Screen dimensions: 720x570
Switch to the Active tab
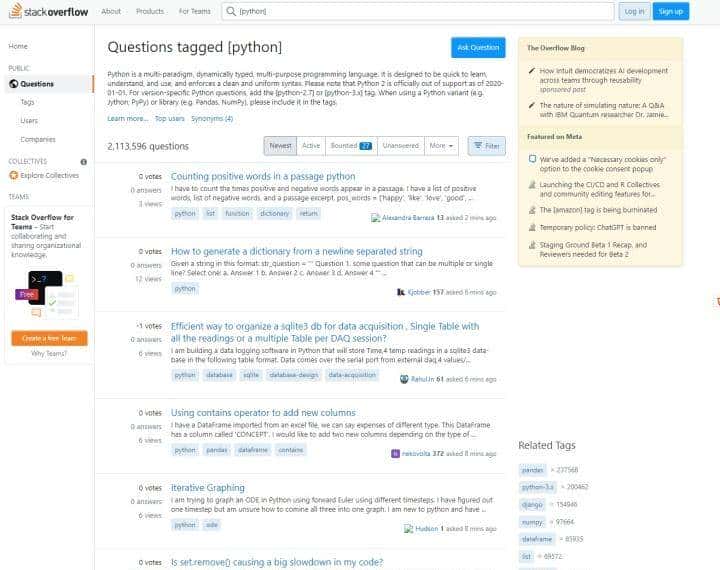(x=311, y=146)
